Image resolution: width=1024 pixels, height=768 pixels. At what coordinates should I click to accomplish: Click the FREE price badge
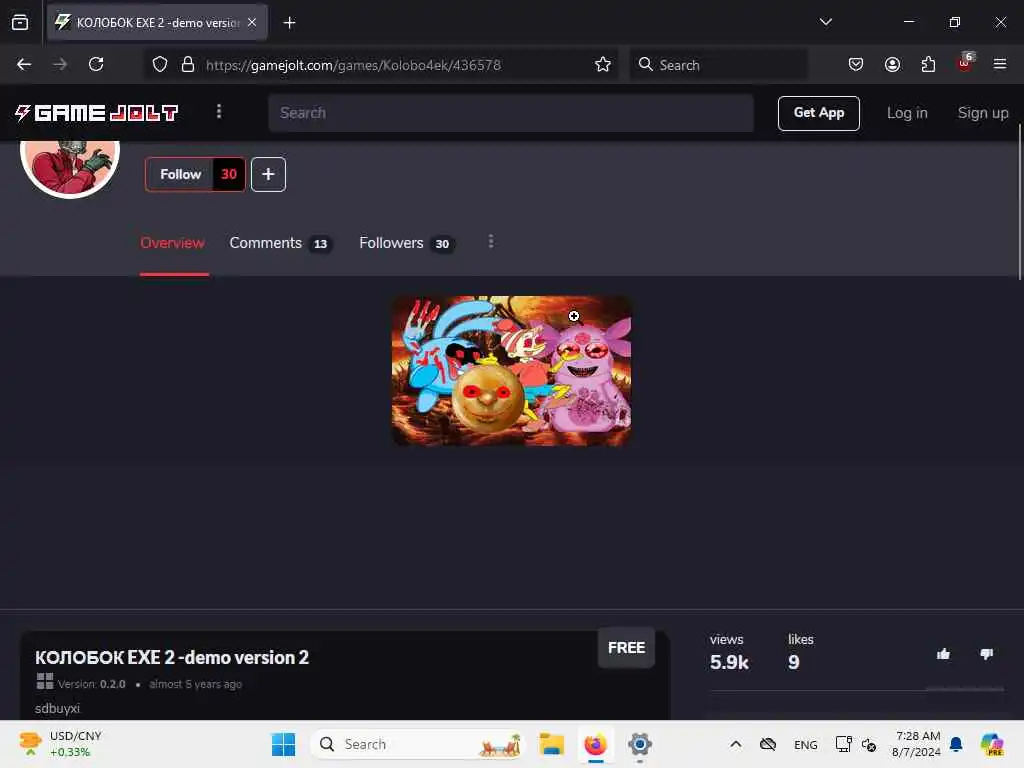pos(626,648)
